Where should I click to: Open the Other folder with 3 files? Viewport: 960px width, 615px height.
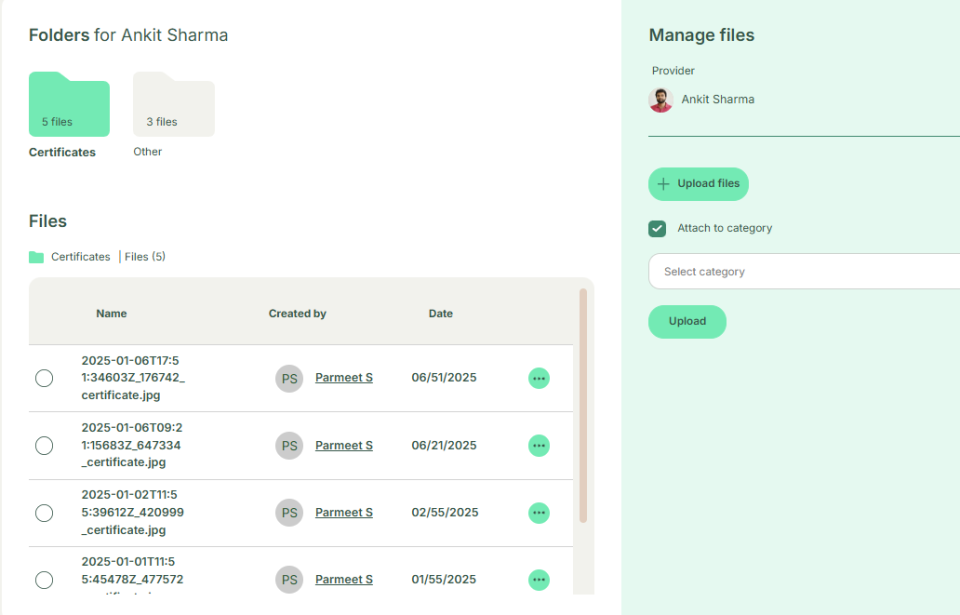click(x=173, y=105)
